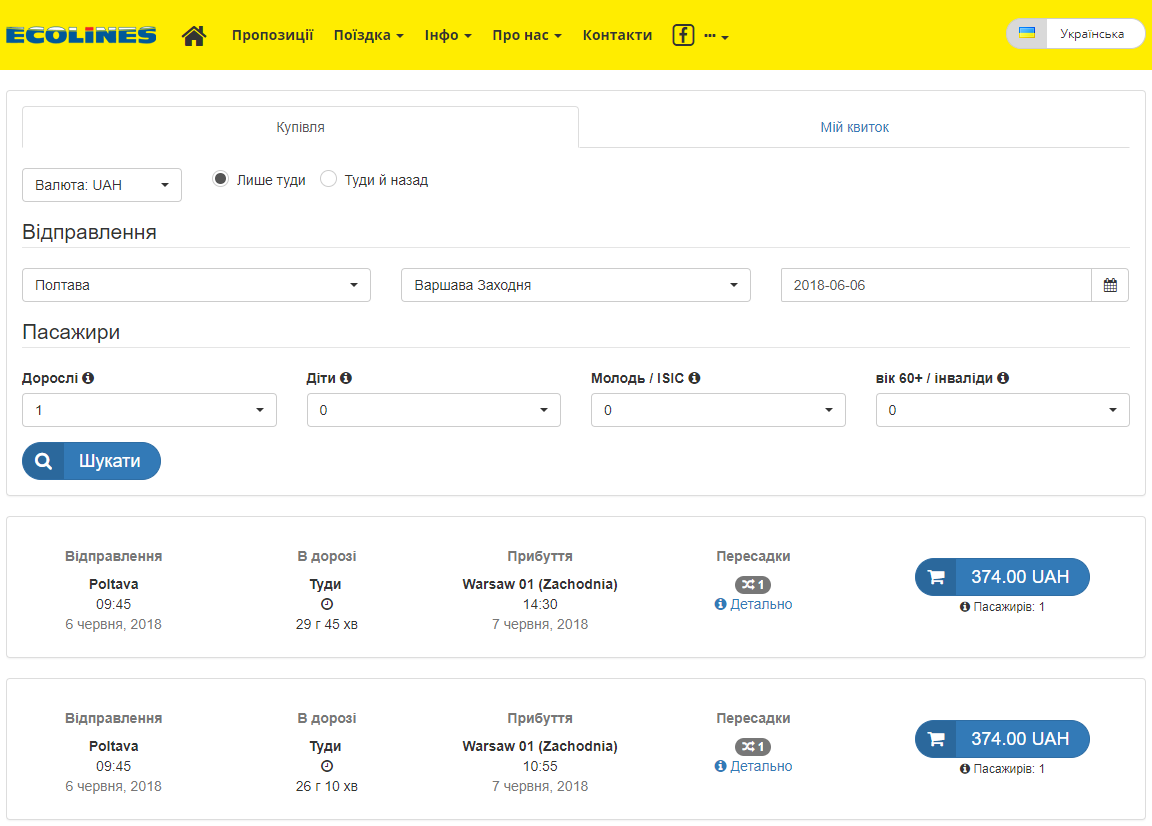Click info icon beside вік 60+ / інваліди

point(1003,378)
